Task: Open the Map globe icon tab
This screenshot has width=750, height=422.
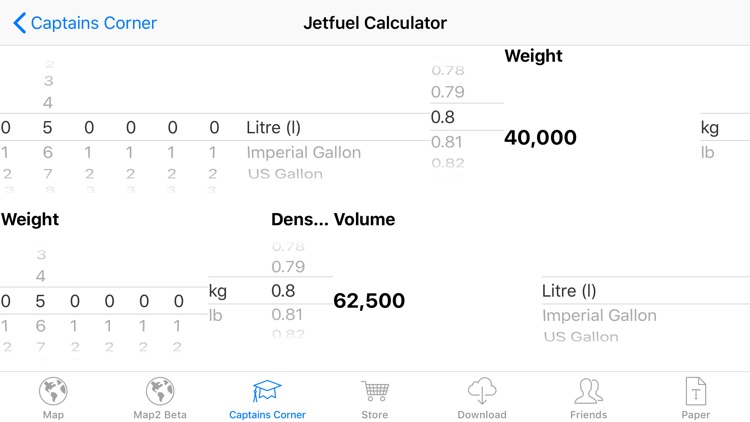Action: click(53, 391)
